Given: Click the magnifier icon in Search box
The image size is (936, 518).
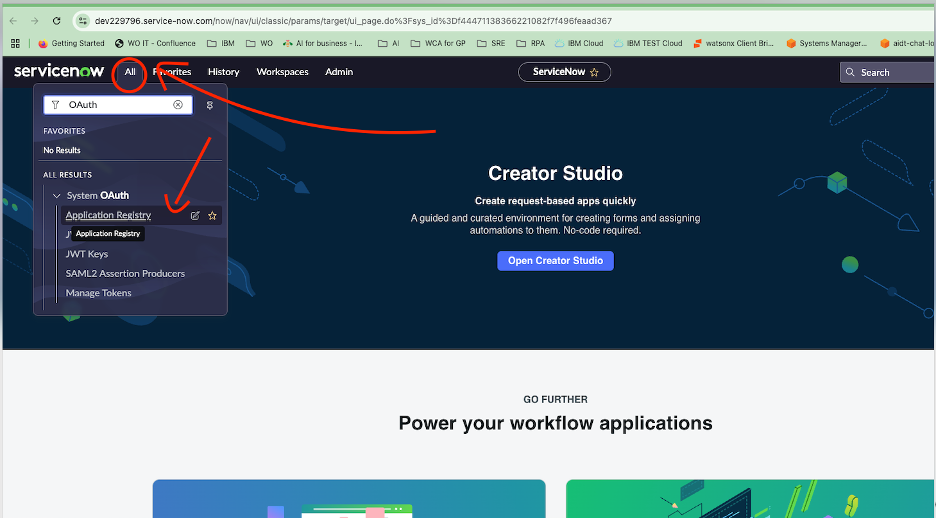Looking at the screenshot, I should click(850, 72).
